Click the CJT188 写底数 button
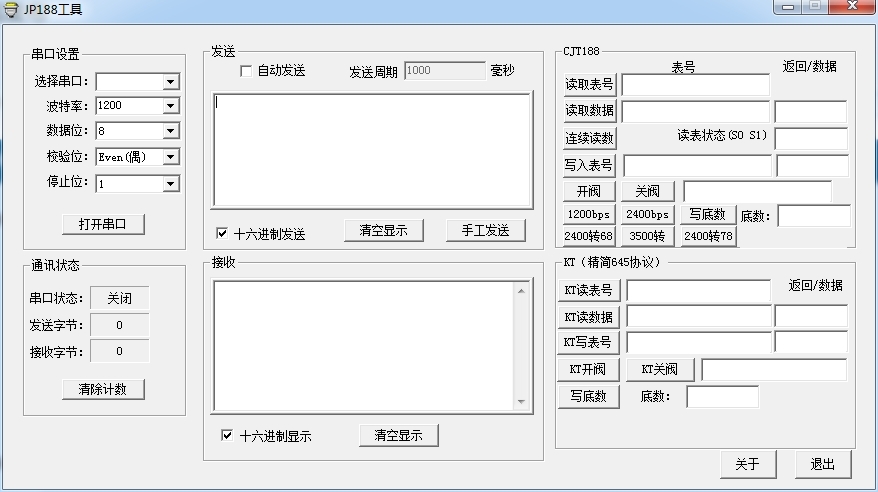Screen dimensions: 878x492 pyautogui.click(x=707, y=214)
